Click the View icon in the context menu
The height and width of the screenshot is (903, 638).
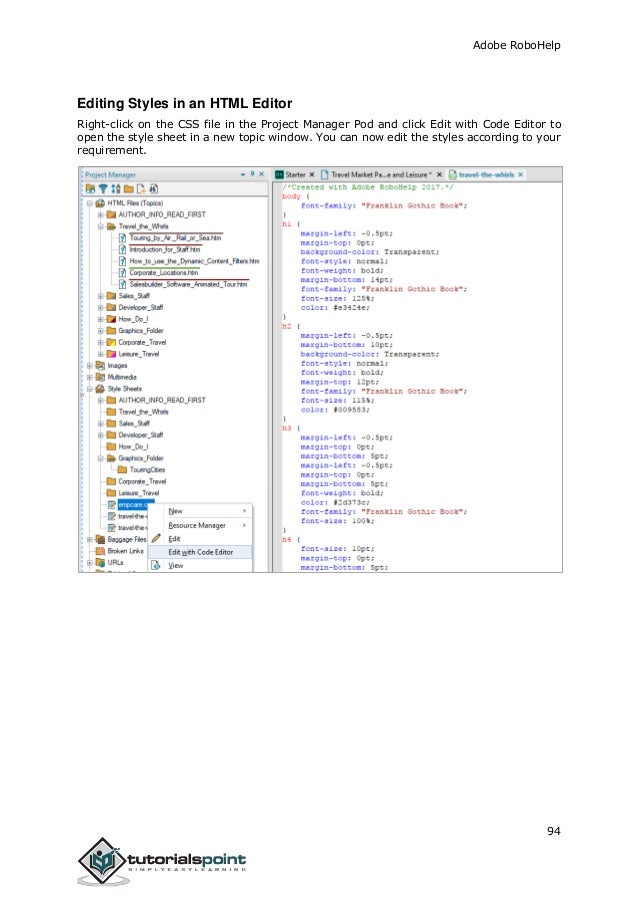click(156, 566)
